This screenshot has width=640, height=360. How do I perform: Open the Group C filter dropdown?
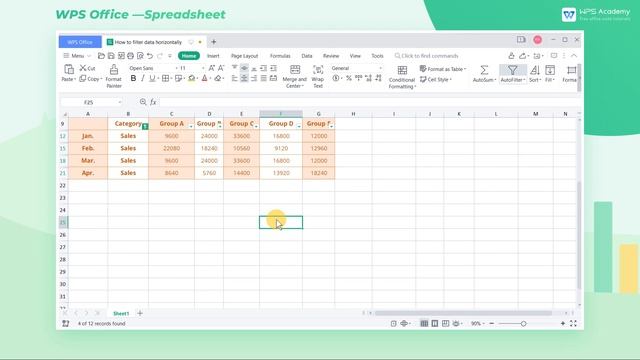[256, 127]
